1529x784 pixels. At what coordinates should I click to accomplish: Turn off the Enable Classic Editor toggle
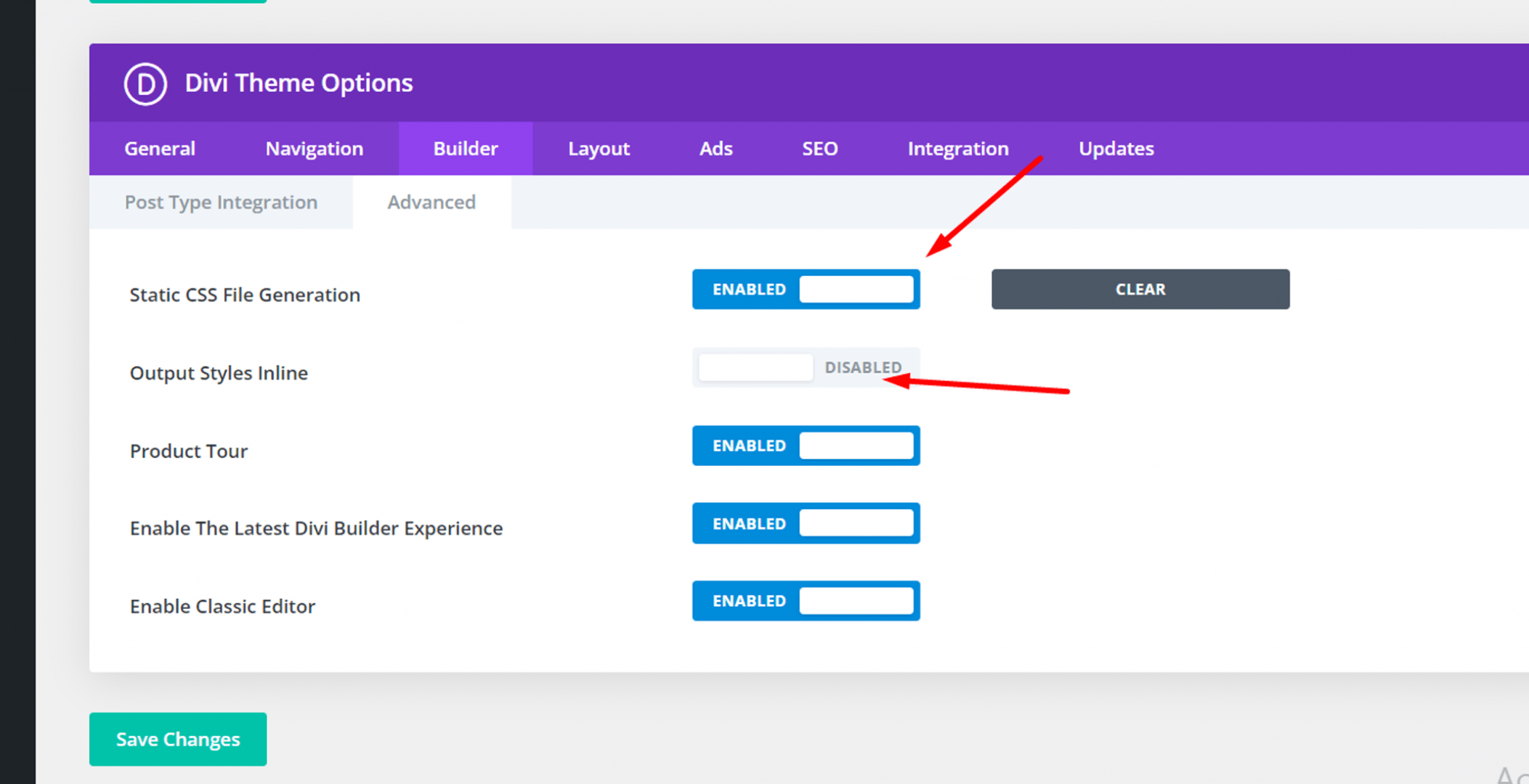pyautogui.click(x=806, y=601)
